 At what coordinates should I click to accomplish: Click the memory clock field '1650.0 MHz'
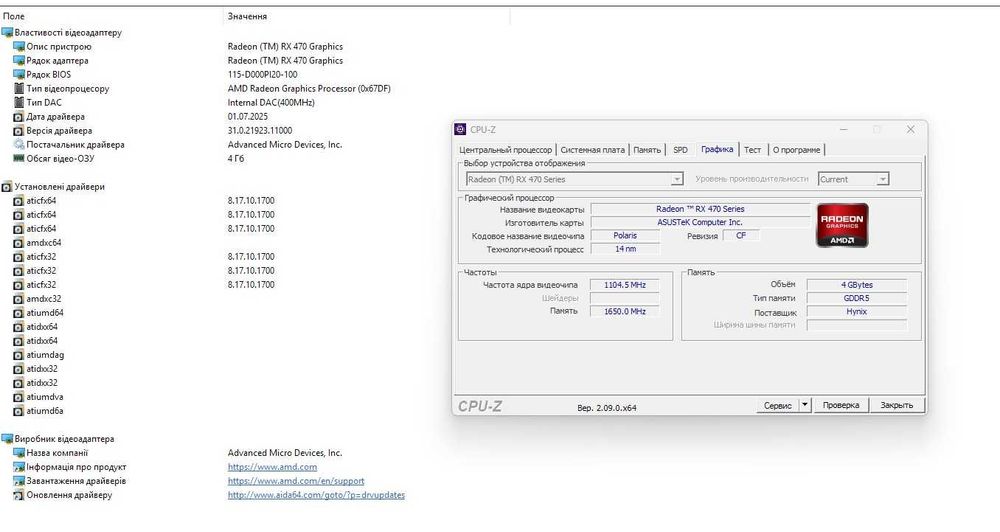coord(624,311)
